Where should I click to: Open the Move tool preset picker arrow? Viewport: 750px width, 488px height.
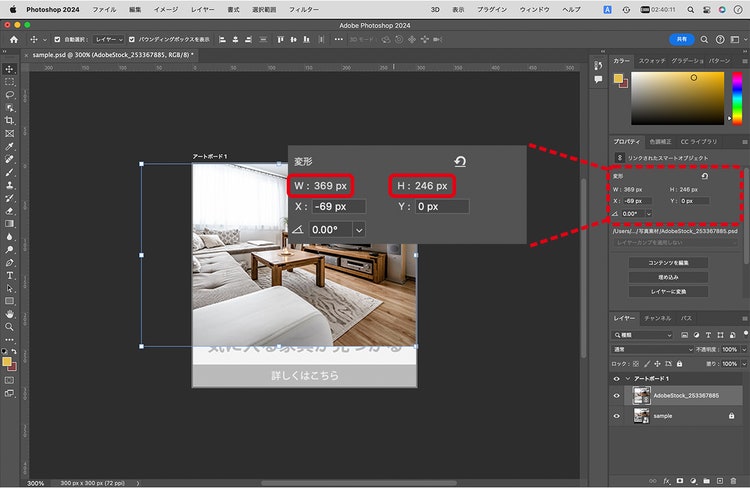[x=45, y=40]
